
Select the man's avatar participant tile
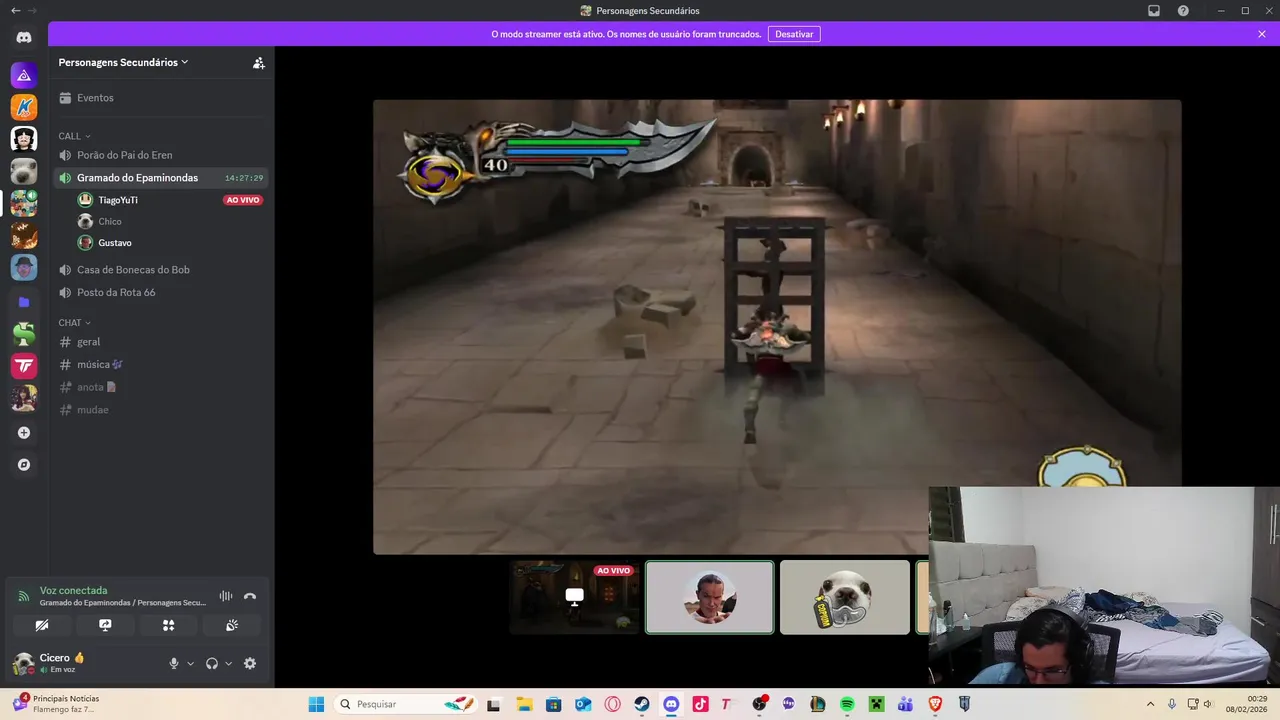(x=709, y=597)
